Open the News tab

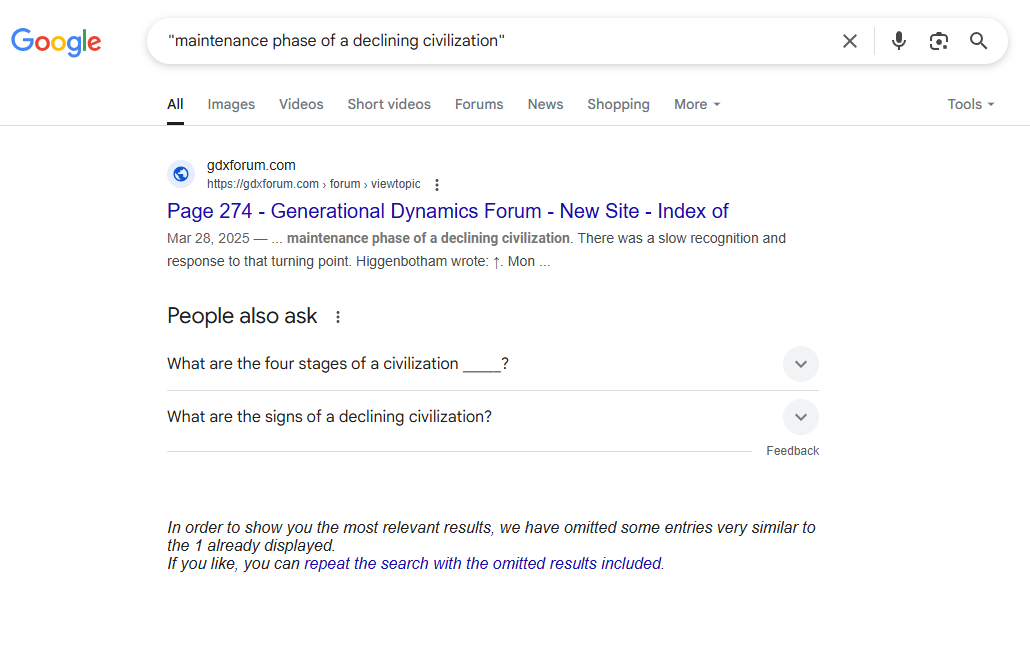(x=545, y=104)
